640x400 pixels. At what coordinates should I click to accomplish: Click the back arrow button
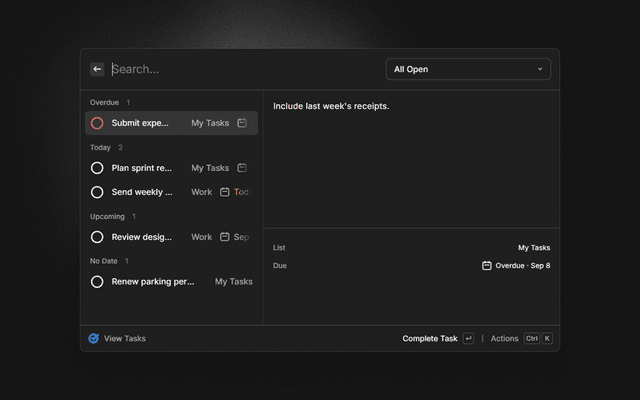pyautogui.click(x=97, y=69)
